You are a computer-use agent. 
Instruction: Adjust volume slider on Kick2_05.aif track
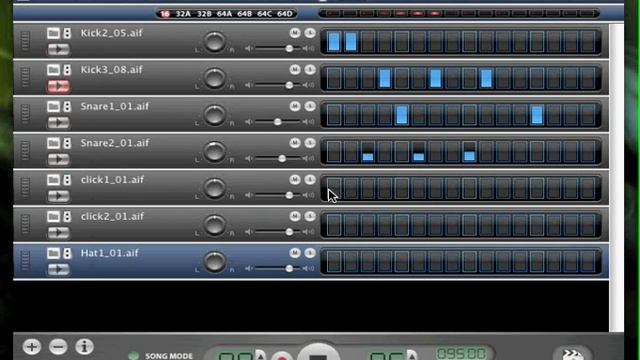289,49
